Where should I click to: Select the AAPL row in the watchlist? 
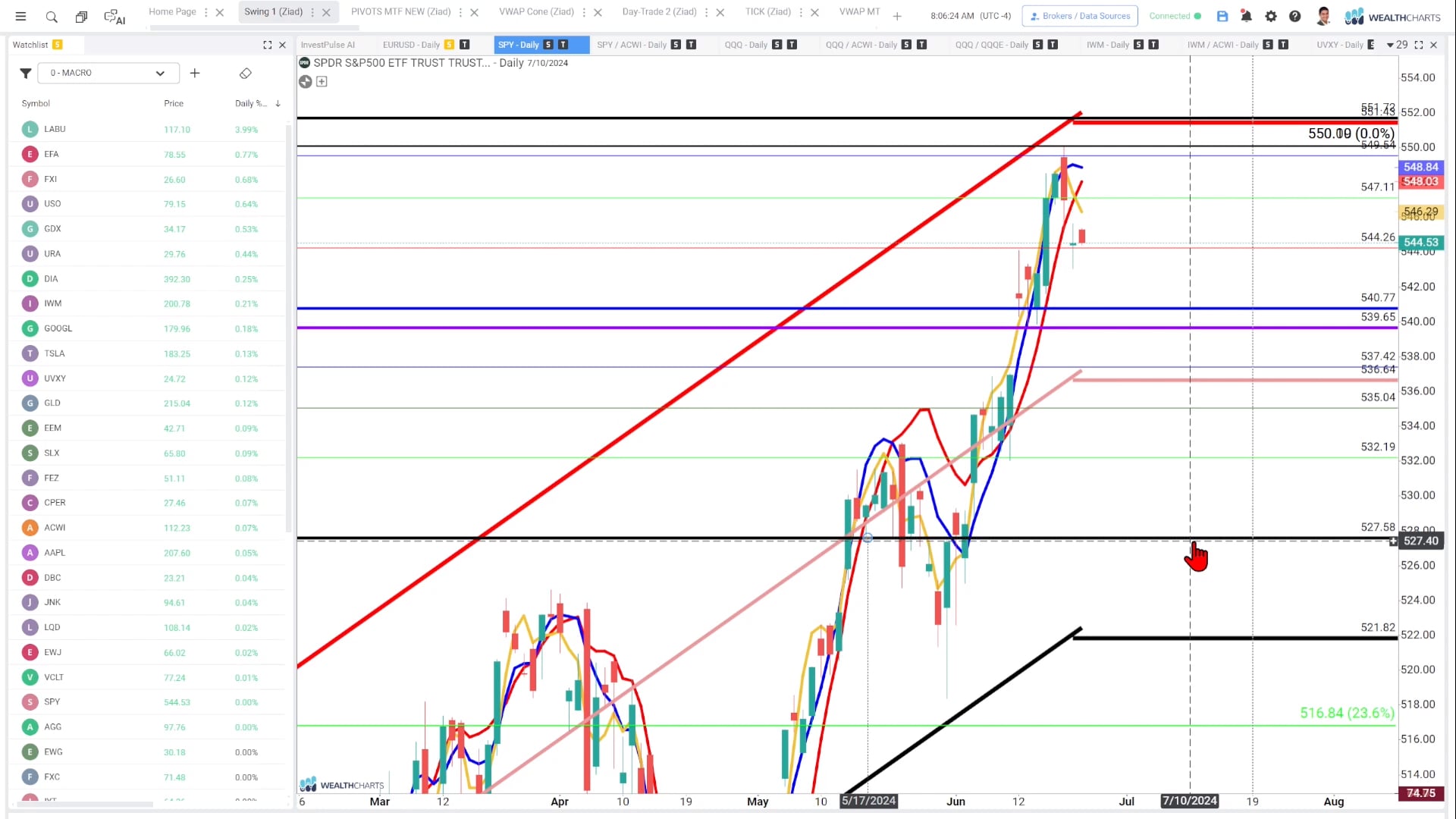(148, 553)
